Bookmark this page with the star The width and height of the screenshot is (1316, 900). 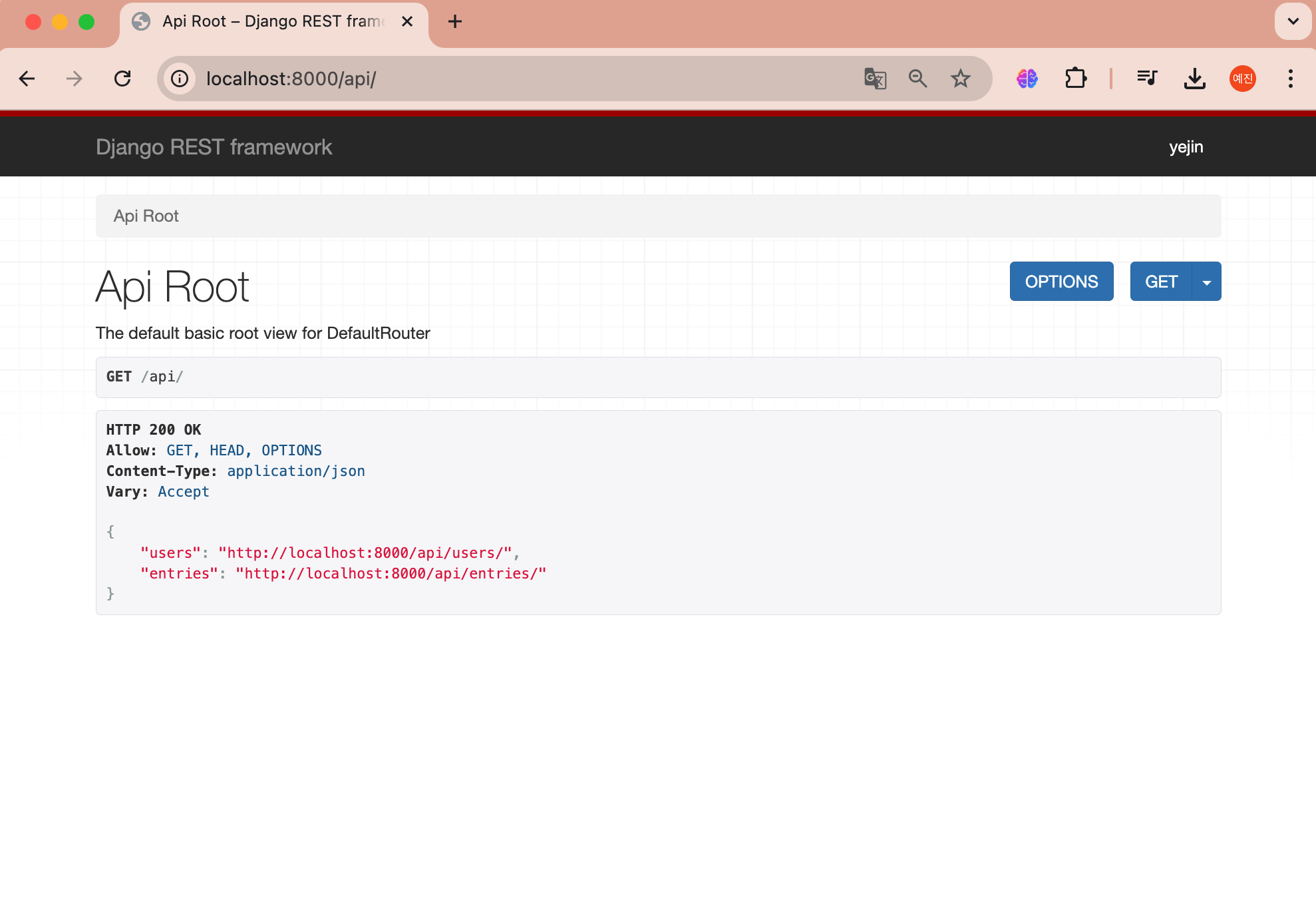coord(960,79)
